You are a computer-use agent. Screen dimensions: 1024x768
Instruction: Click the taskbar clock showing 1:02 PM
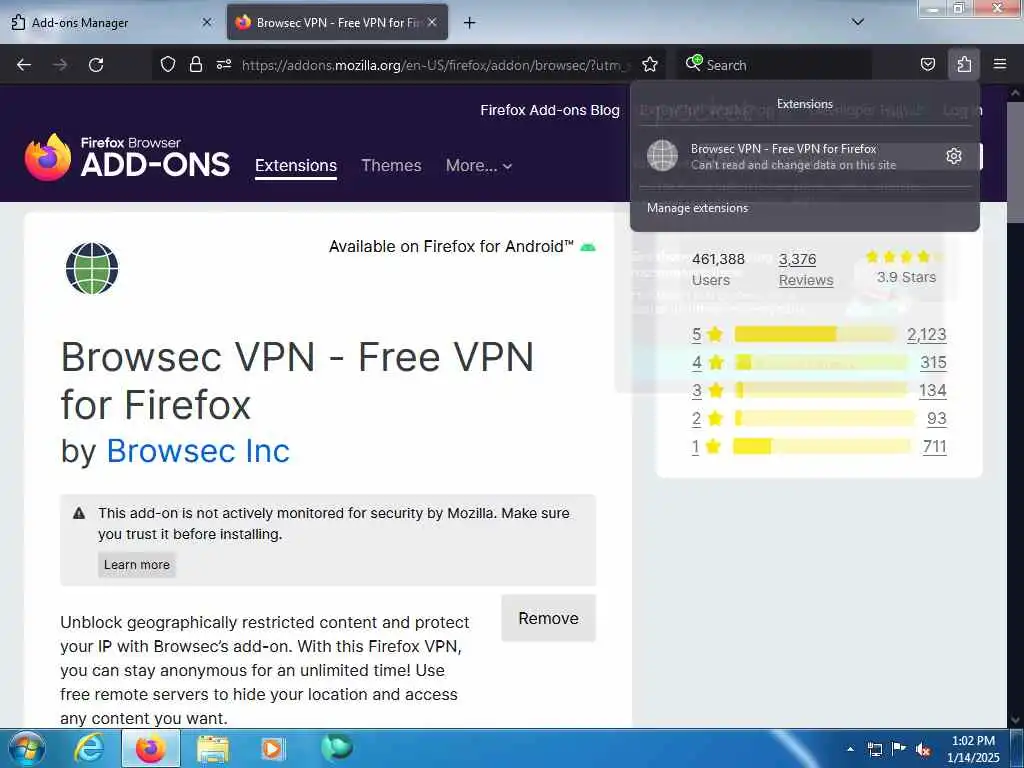(x=973, y=749)
